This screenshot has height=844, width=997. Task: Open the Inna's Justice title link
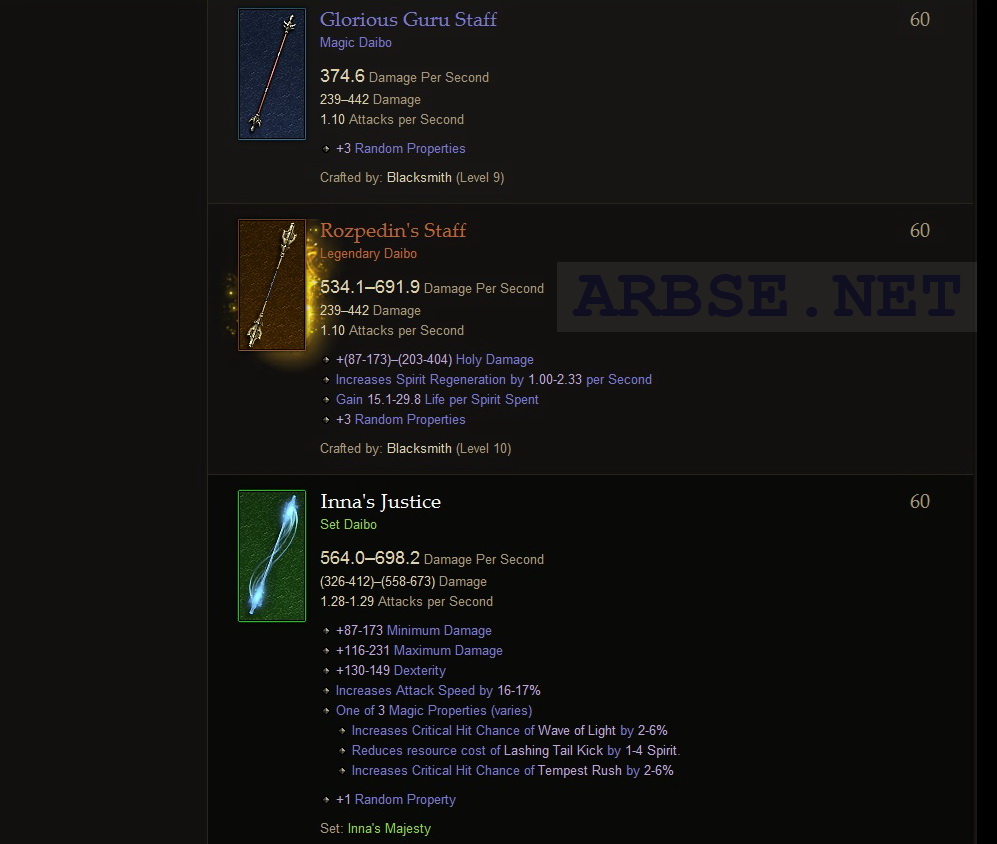(x=380, y=502)
